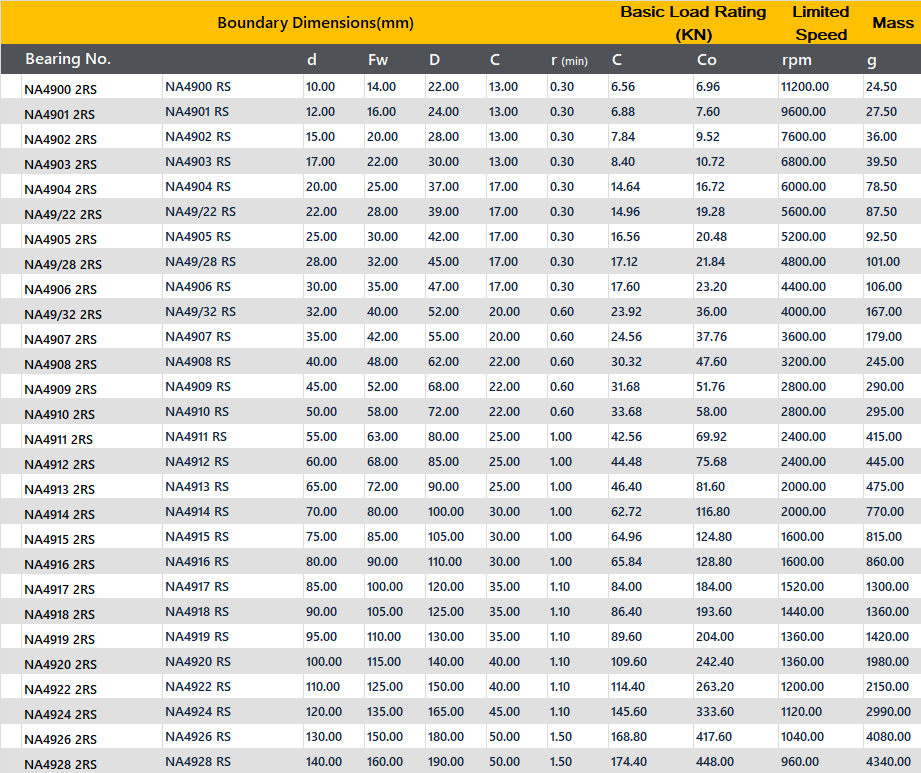Click Co value '19.28' in NA49/22 row

click(x=710, y=211)
